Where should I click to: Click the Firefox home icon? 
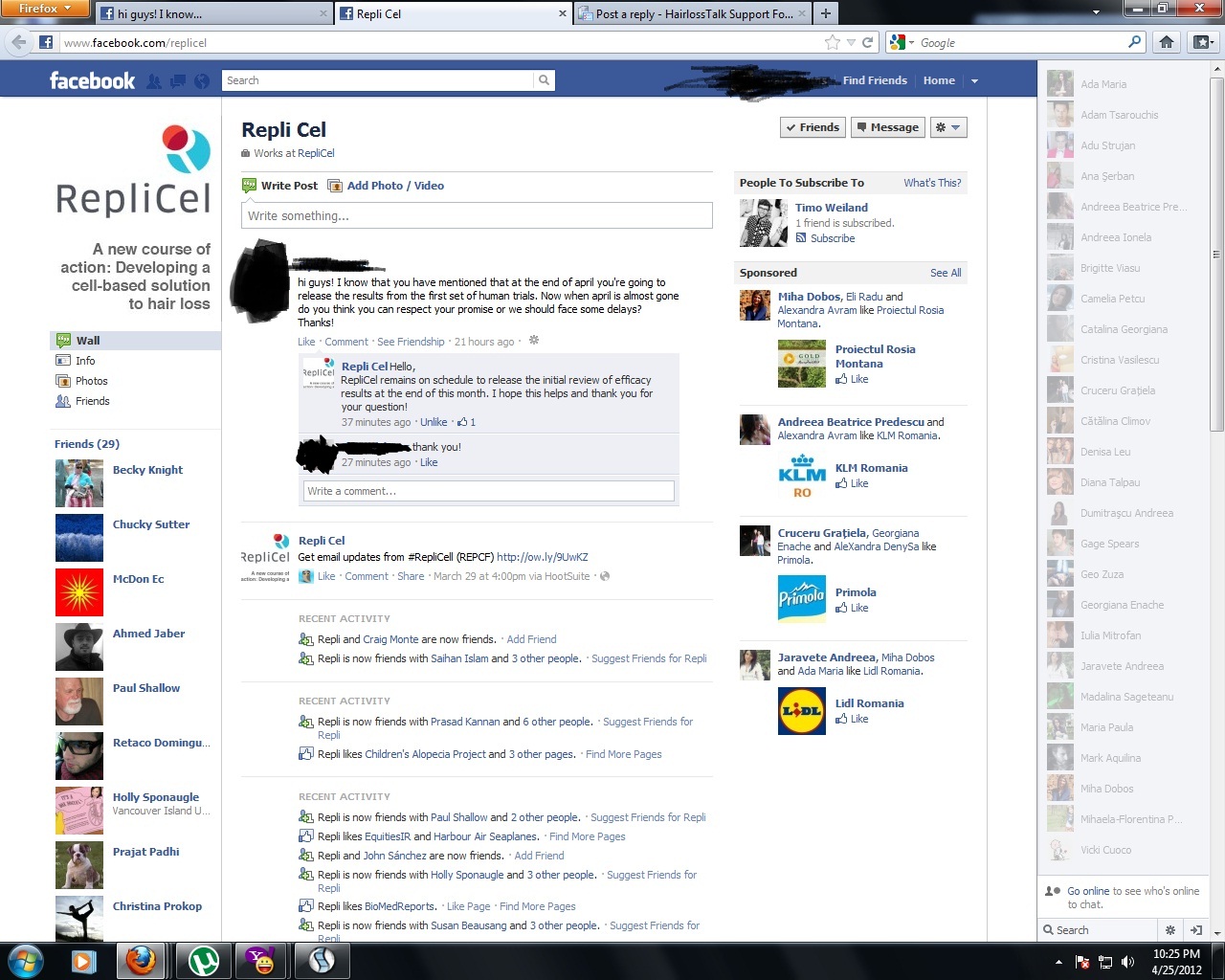pyautogui.click(x=1166, y=42)
